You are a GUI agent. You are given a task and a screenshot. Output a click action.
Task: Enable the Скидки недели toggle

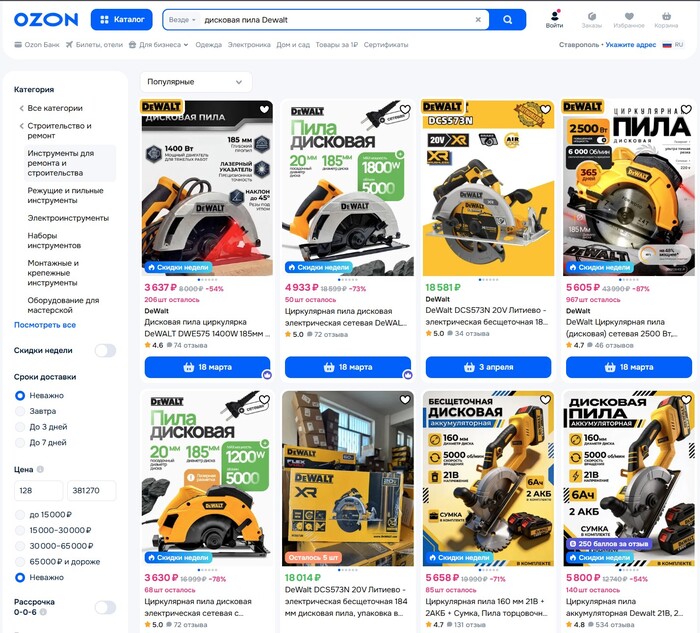click(x=105, y=351)
